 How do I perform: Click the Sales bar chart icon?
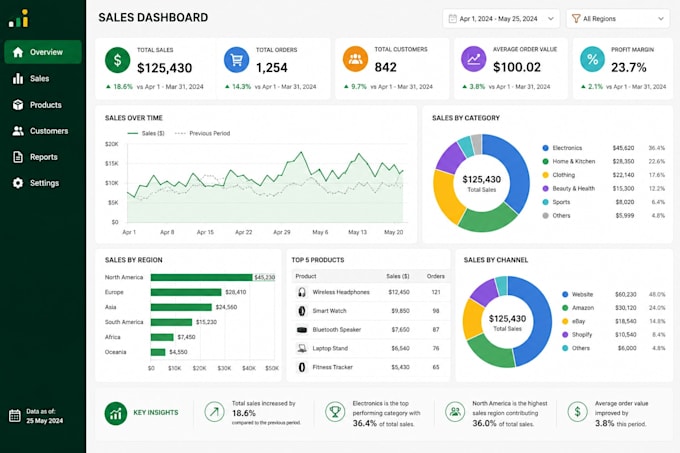[x=18, y=78]
